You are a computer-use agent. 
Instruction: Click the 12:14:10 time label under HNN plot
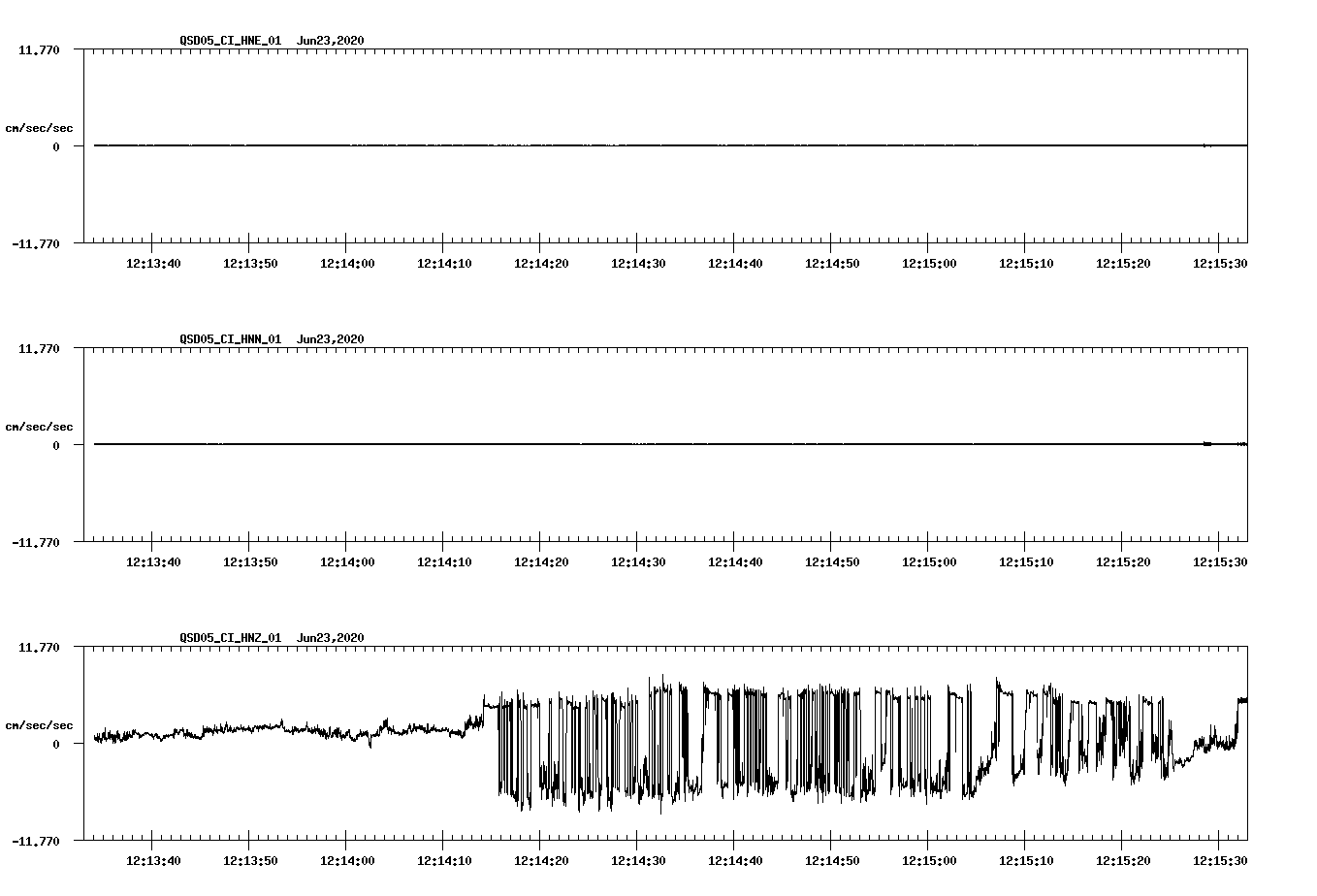coord(444,562)
